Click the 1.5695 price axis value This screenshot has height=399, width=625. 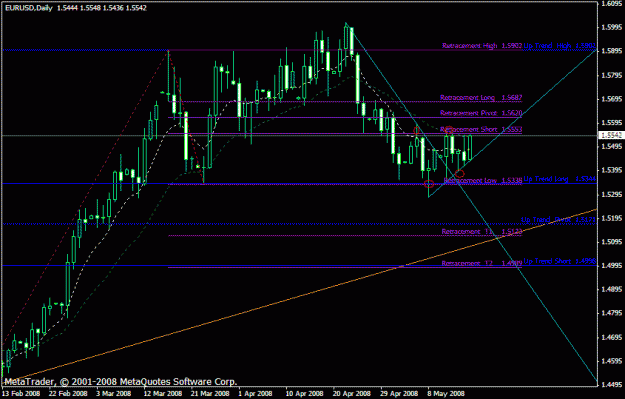click(612, 98)
